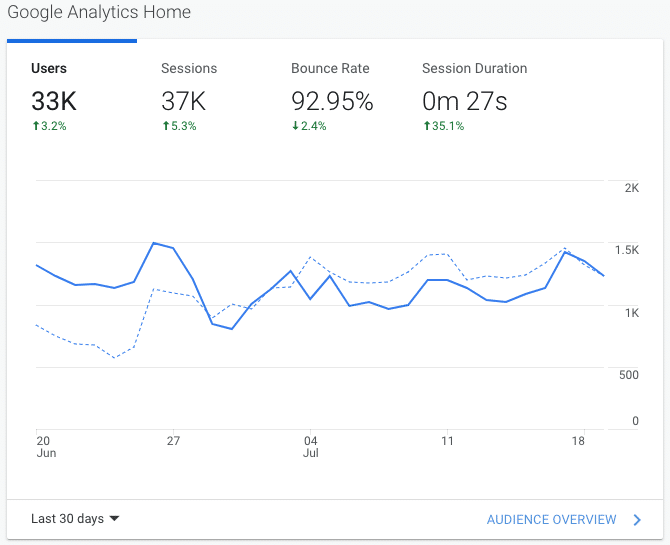Click the down arrow beside 2.4%
670x545 pixels.
coord(295,126)
